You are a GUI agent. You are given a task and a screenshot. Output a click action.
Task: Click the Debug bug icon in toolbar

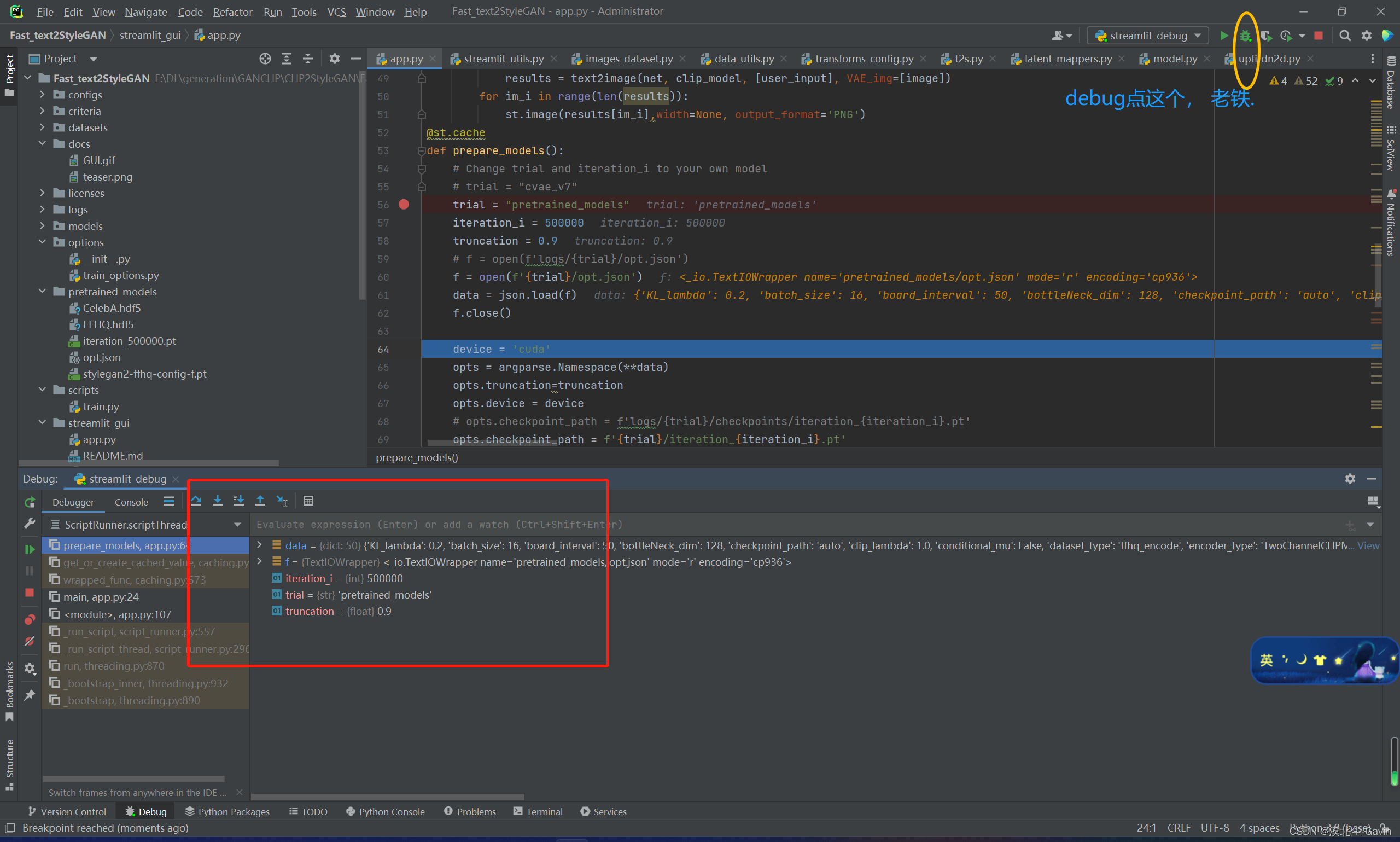[1245, 36]
